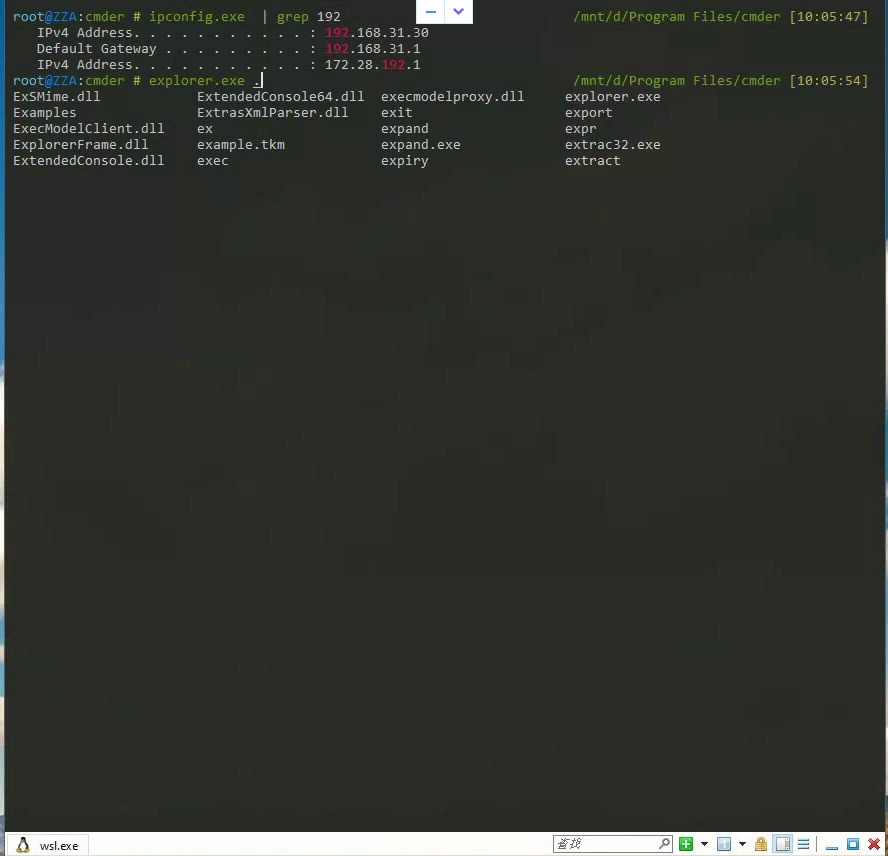
Task: Toggle the lock console padlock icon
Action: 761,844
